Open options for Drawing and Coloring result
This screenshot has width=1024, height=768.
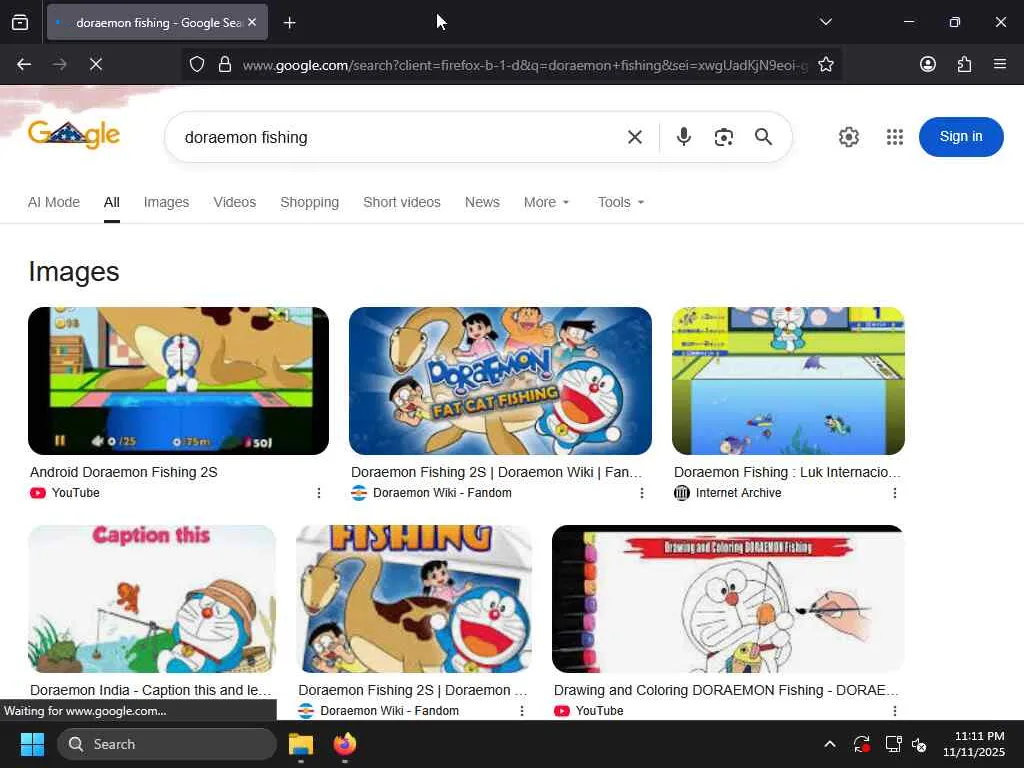coord(895,711)
